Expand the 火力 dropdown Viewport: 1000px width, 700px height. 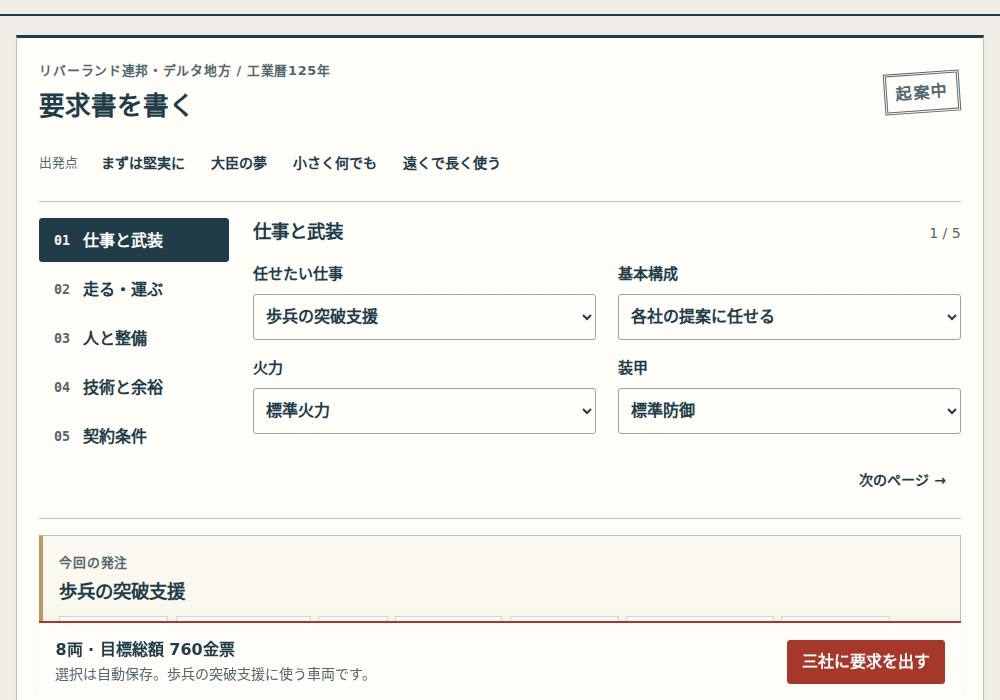tap(424, 411)
